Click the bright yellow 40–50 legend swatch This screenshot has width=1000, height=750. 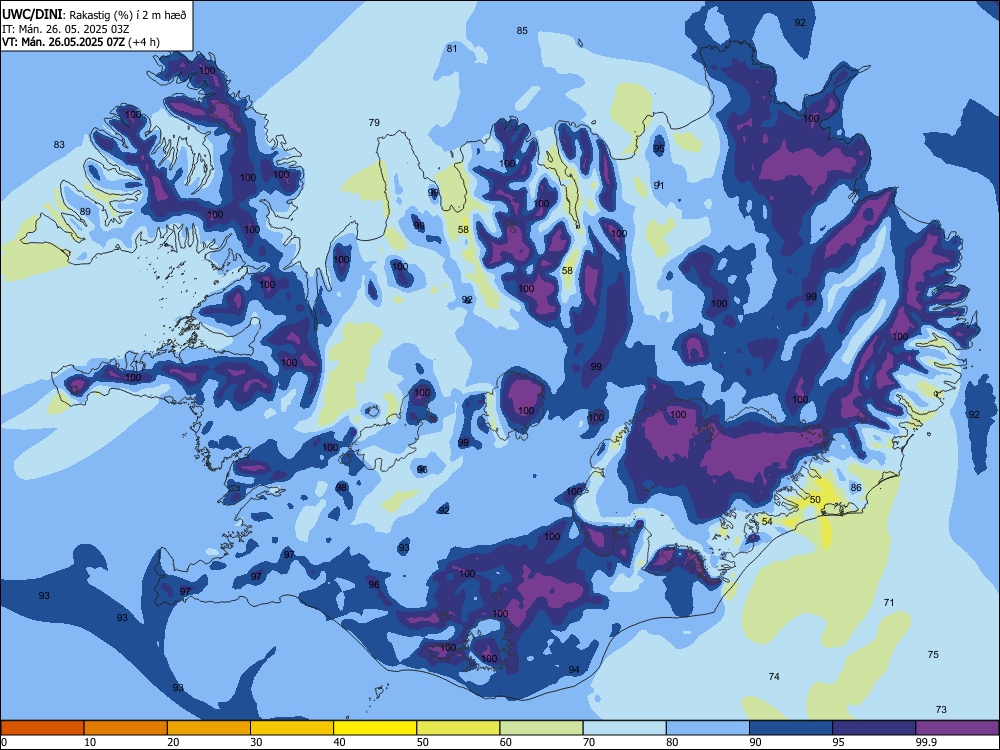coord(375,728)
